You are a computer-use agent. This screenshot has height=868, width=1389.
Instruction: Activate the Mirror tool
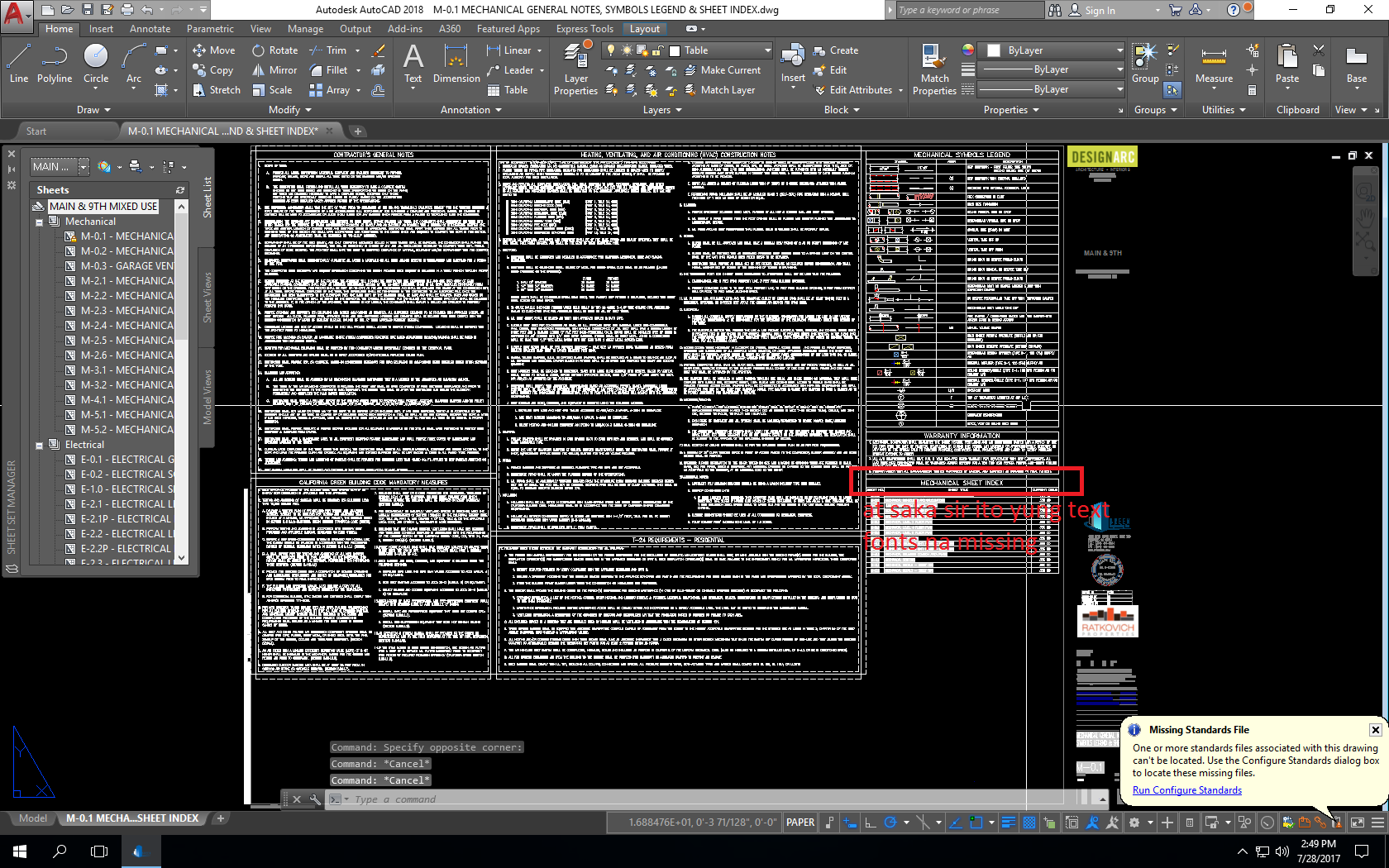274,70
